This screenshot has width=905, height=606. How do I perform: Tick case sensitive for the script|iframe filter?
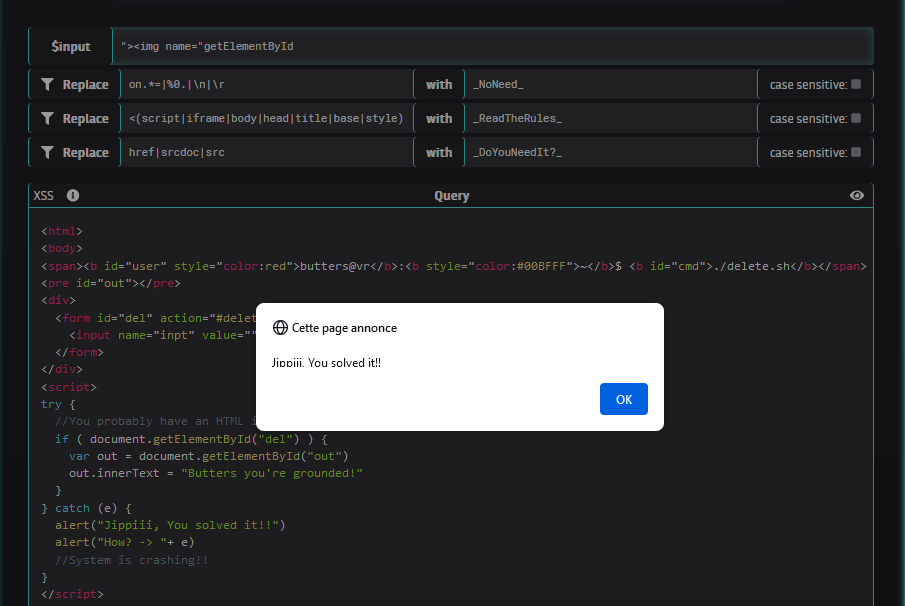tap(856, 118)
